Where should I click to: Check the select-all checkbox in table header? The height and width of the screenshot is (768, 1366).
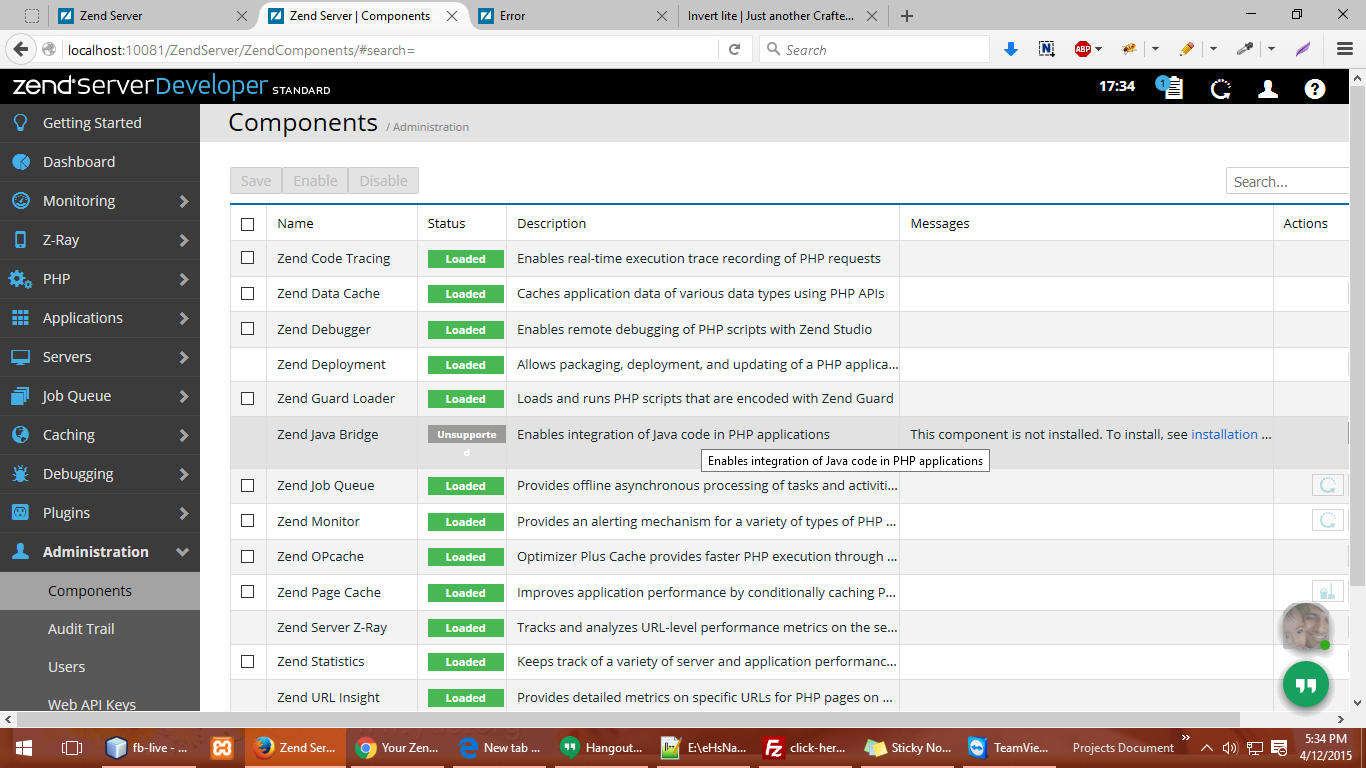coord(248,224)
